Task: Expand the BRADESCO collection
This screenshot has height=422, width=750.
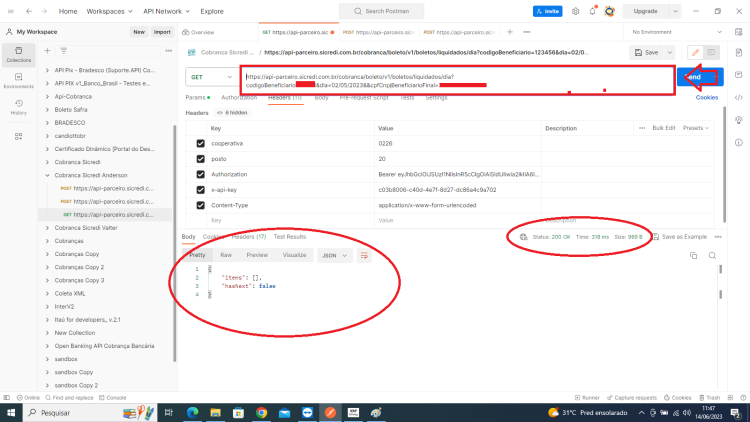Action: click(x=47, y=123)
